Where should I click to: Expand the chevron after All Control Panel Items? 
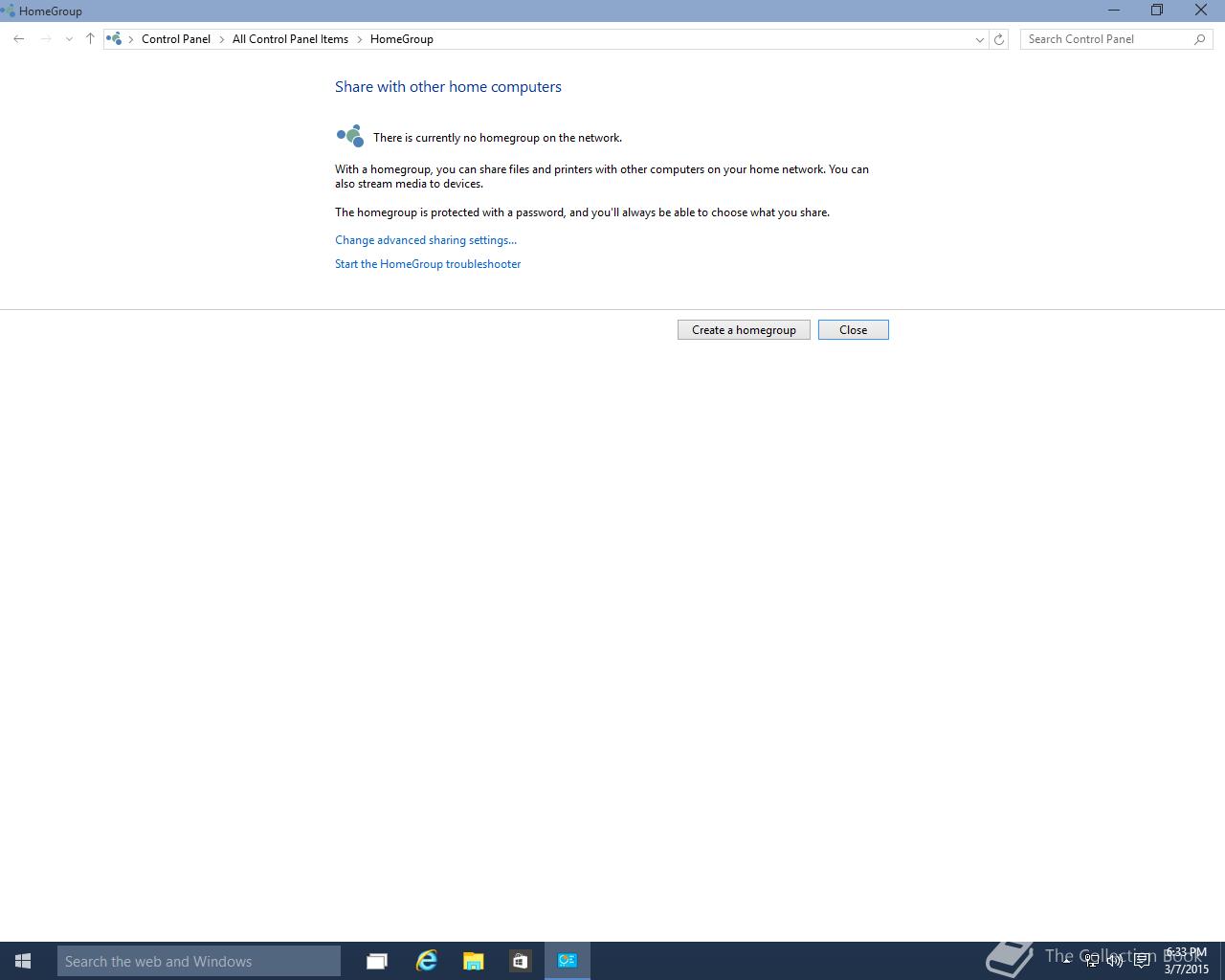(x=360, y=39)
